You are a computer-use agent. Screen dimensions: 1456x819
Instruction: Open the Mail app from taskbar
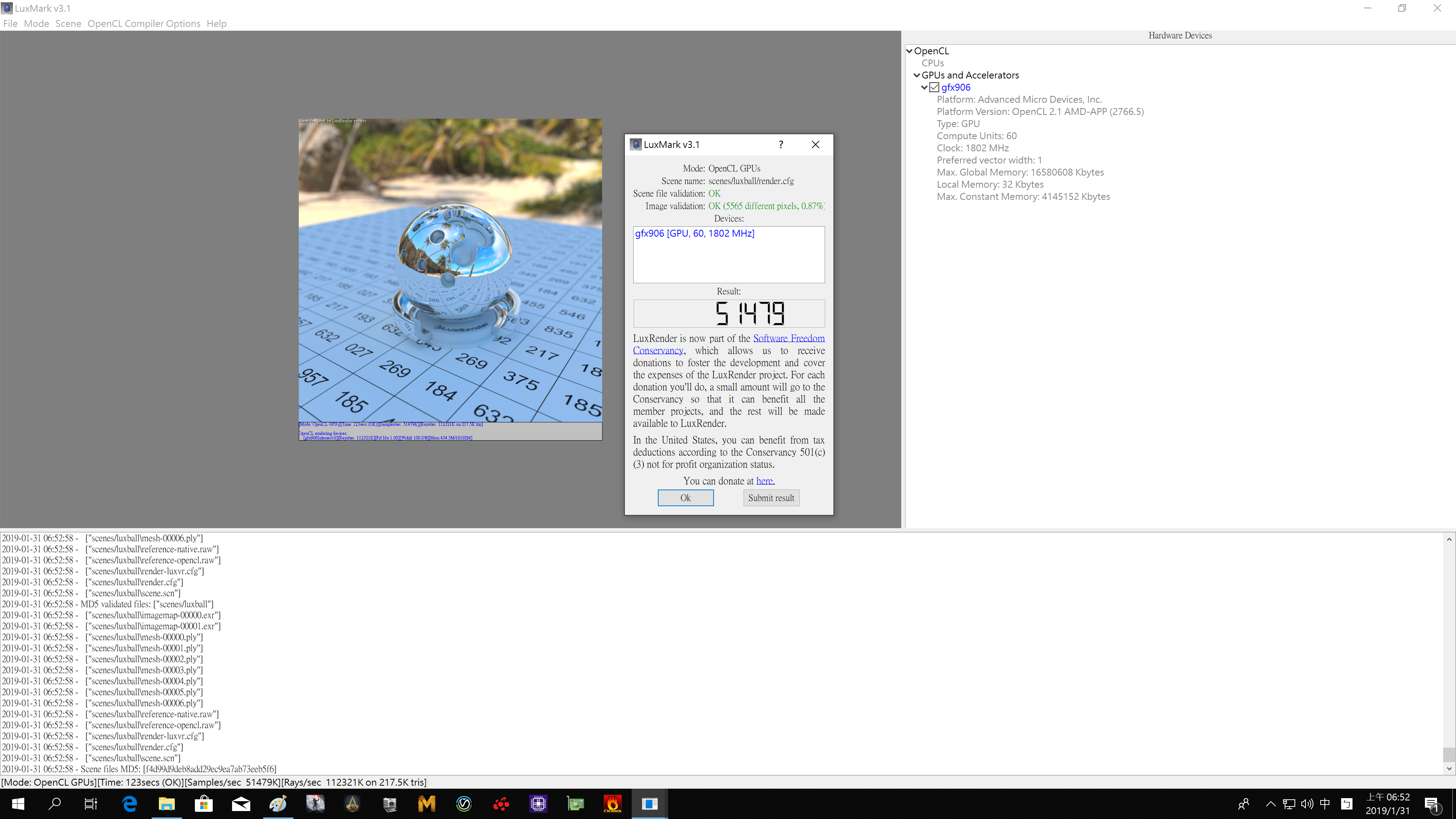point(241,804)
